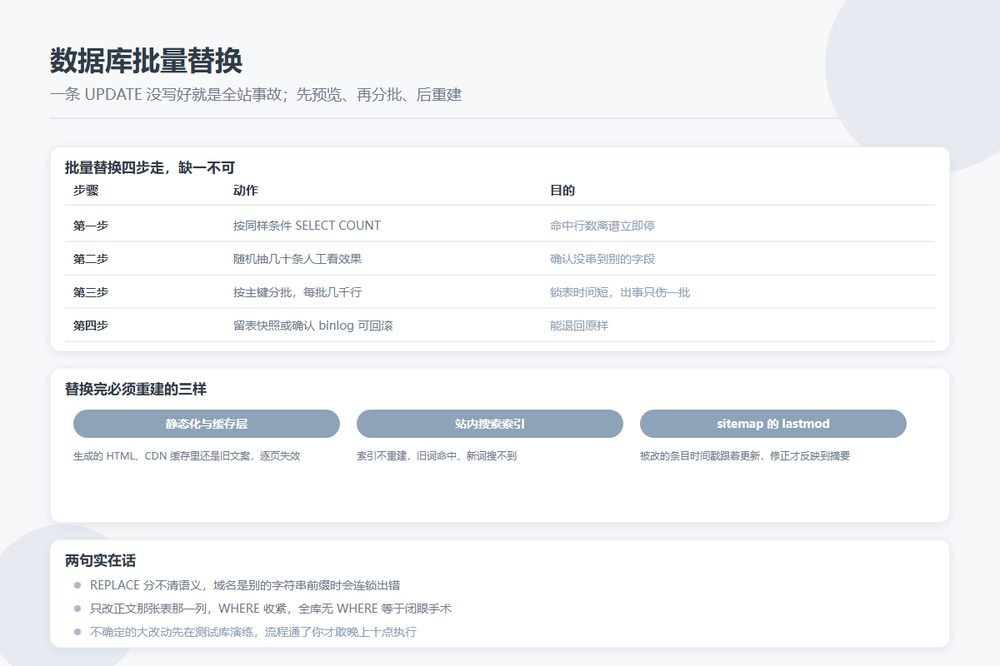Click the 目的 column header

point(562,190)
